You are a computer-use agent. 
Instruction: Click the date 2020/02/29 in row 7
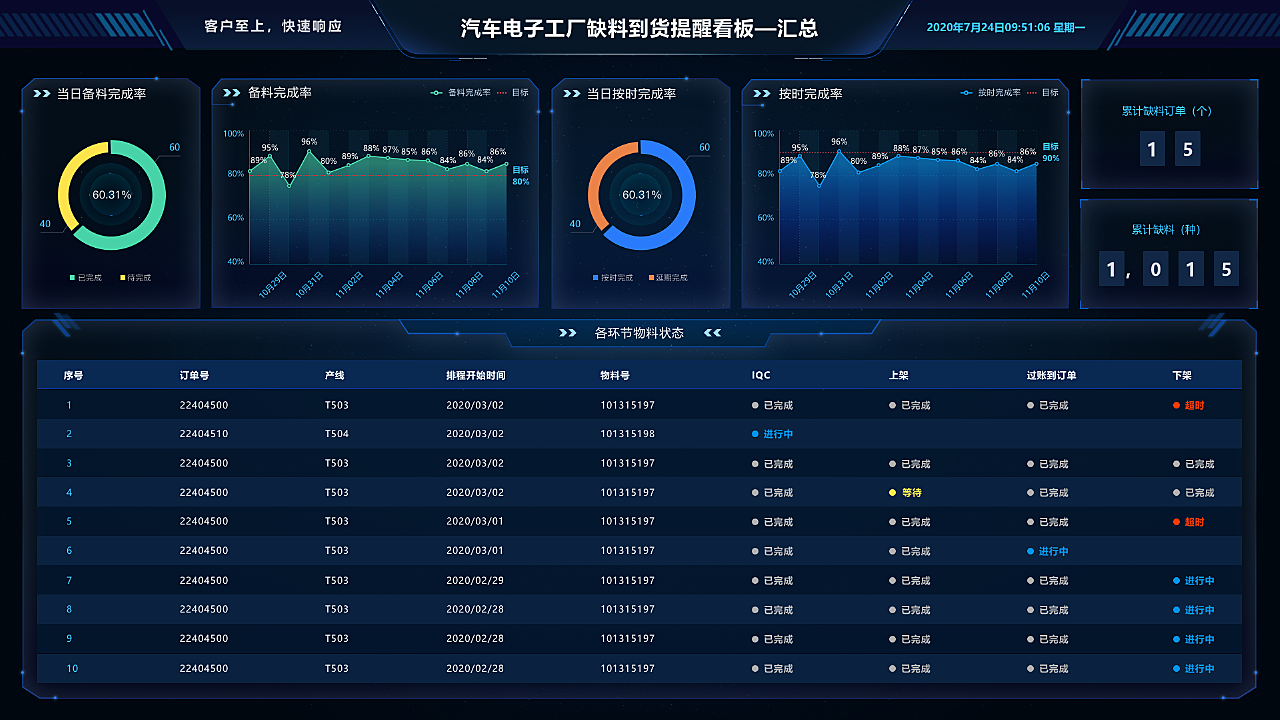tap(475, 581)
